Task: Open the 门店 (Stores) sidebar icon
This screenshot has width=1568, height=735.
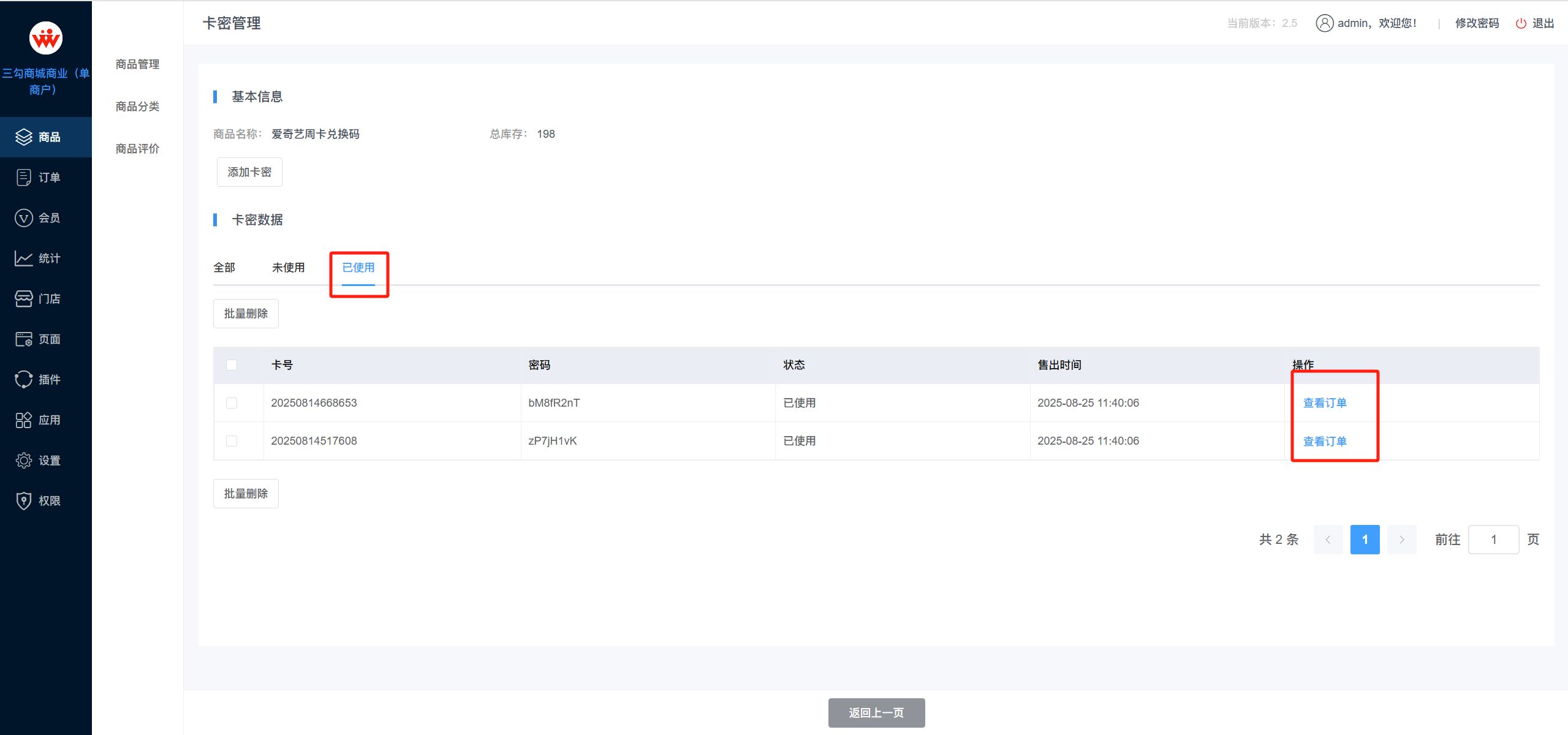Action: tap(23, 299)
